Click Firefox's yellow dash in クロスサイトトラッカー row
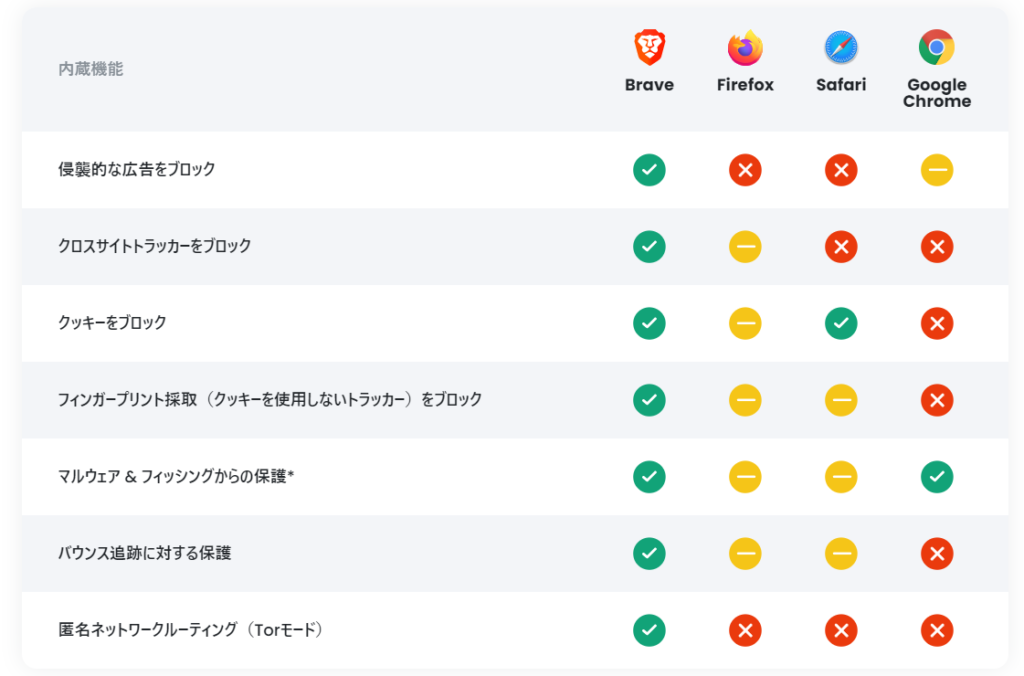1024x676 pixels. click(745, 246)
